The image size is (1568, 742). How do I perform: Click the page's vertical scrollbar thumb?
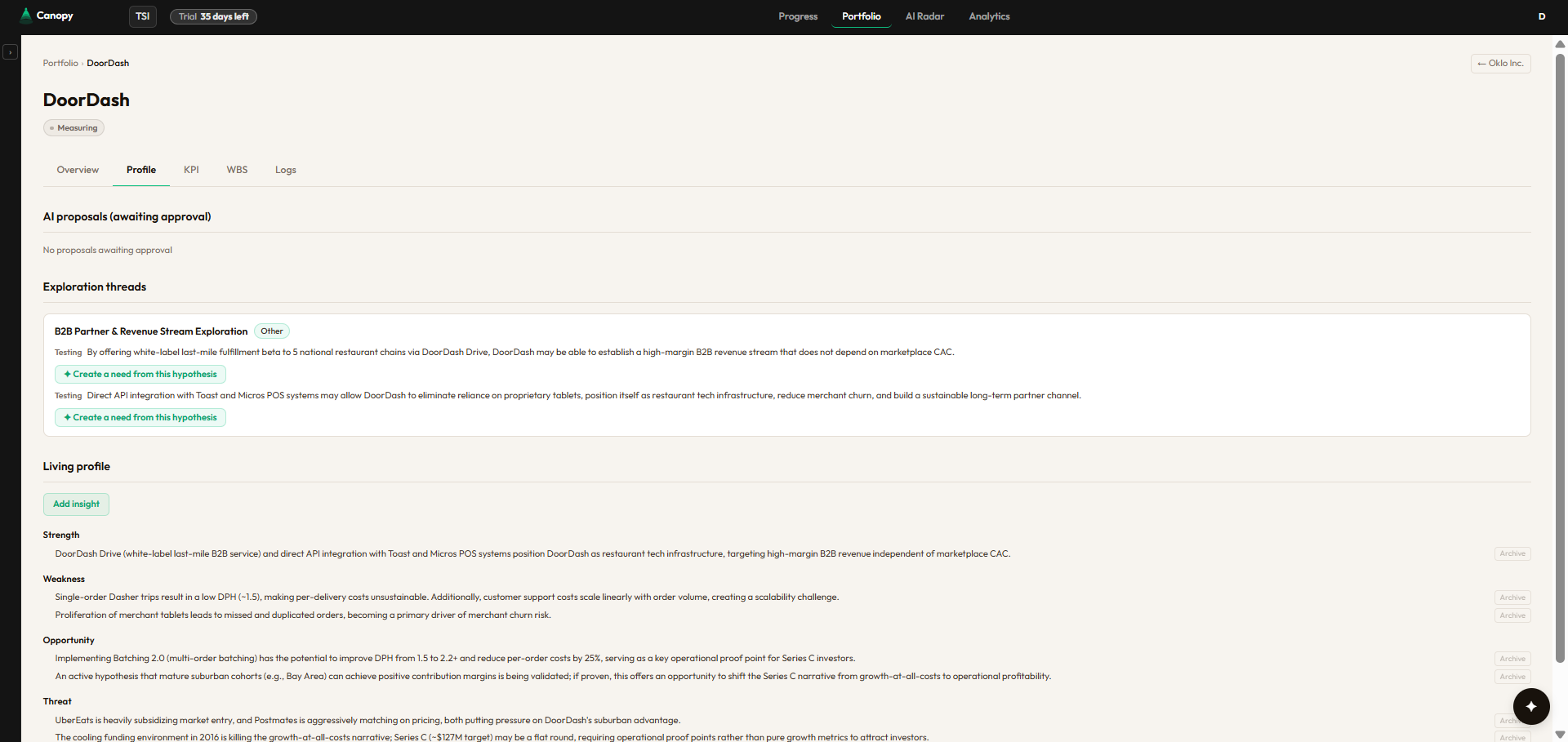pyautogui.click(x=1560, y=359)
